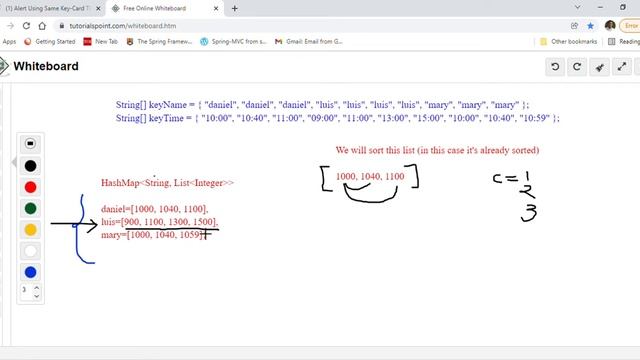The width and height of the screenshot is (640, 360).
Task: Click the bracketed 1000, 1040, 1100 list
Action: click(370, 176)
